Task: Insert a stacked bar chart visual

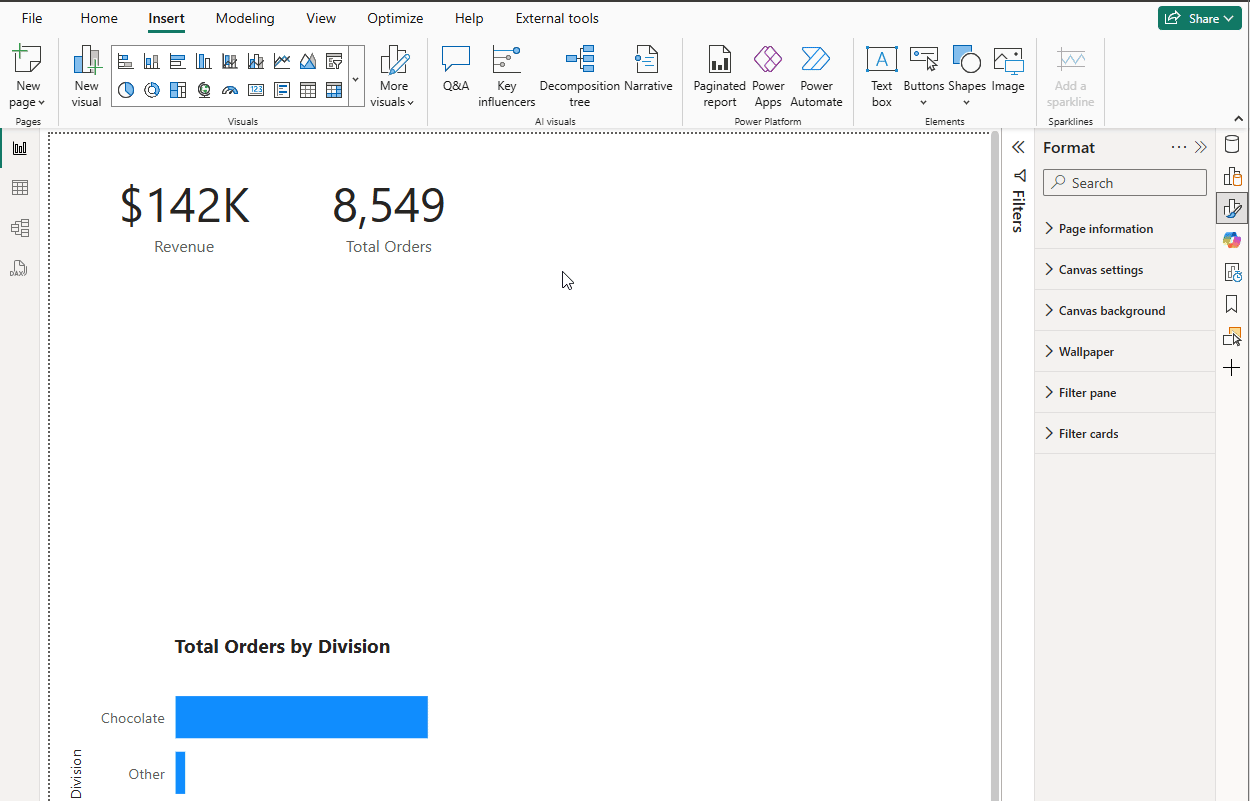Action: click(126, 61)
